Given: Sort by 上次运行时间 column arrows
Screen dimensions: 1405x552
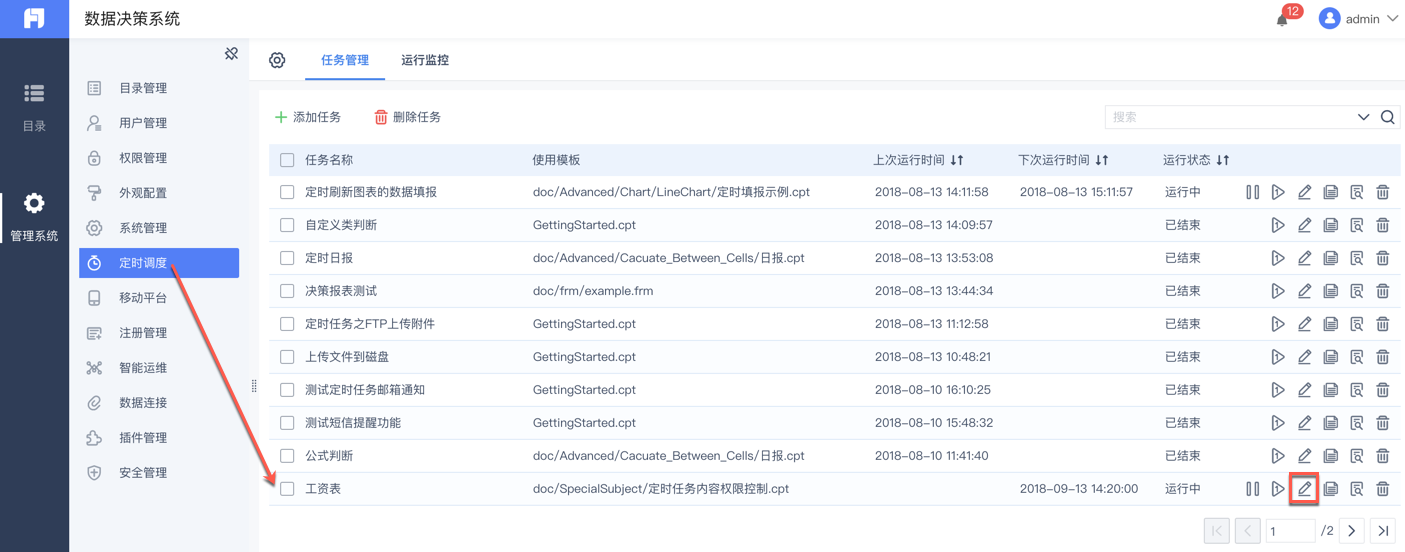Looking at the screenshot, I should click(957, 160).
